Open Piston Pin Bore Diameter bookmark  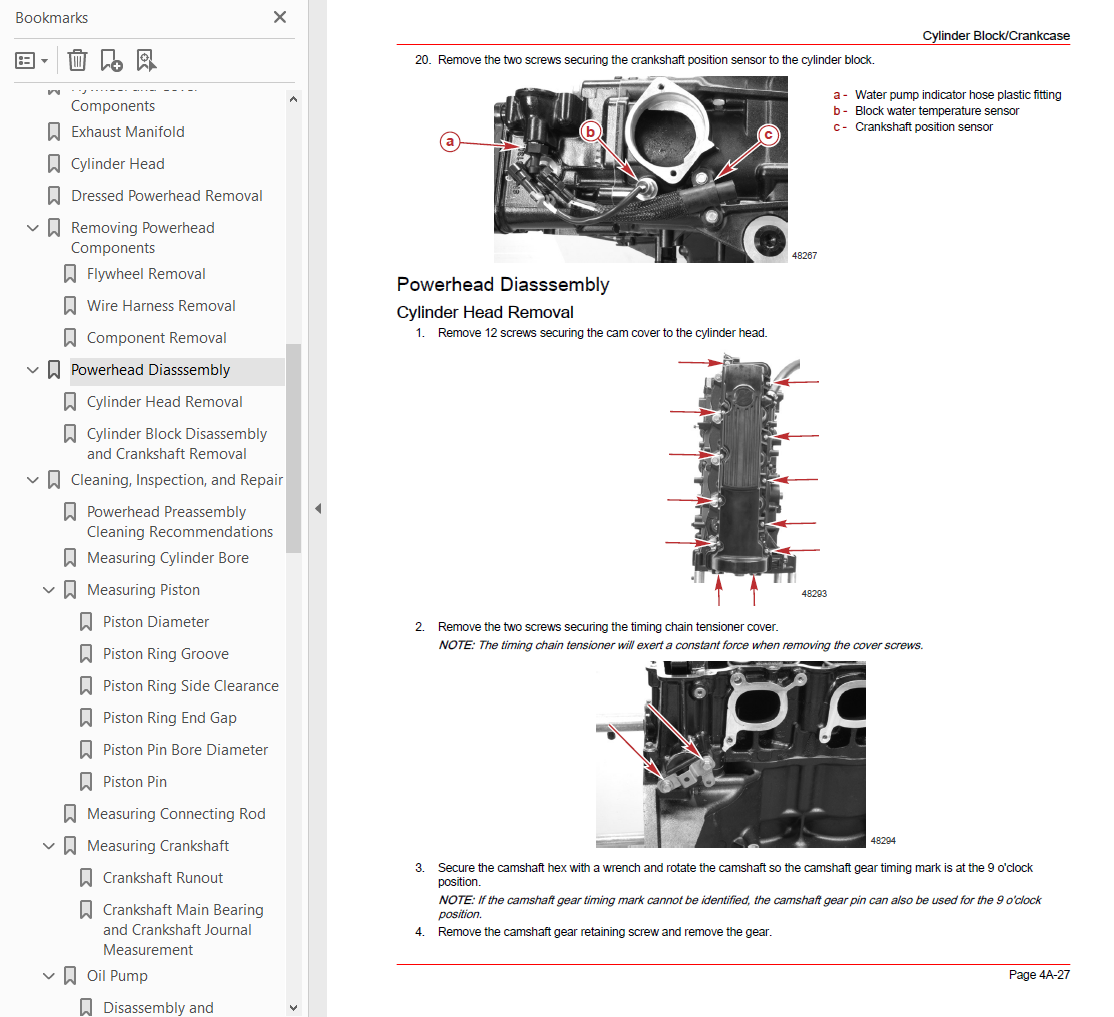(x=185, y=750)
